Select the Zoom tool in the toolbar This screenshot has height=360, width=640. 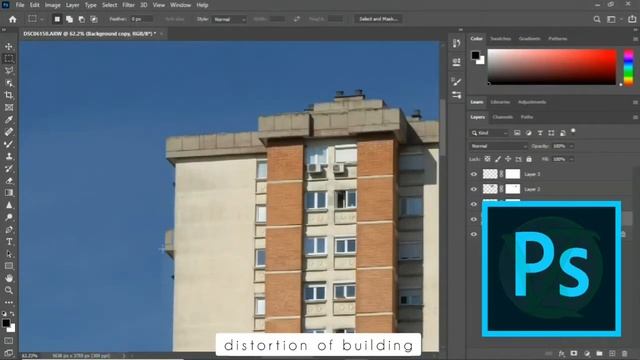(9, 290)
